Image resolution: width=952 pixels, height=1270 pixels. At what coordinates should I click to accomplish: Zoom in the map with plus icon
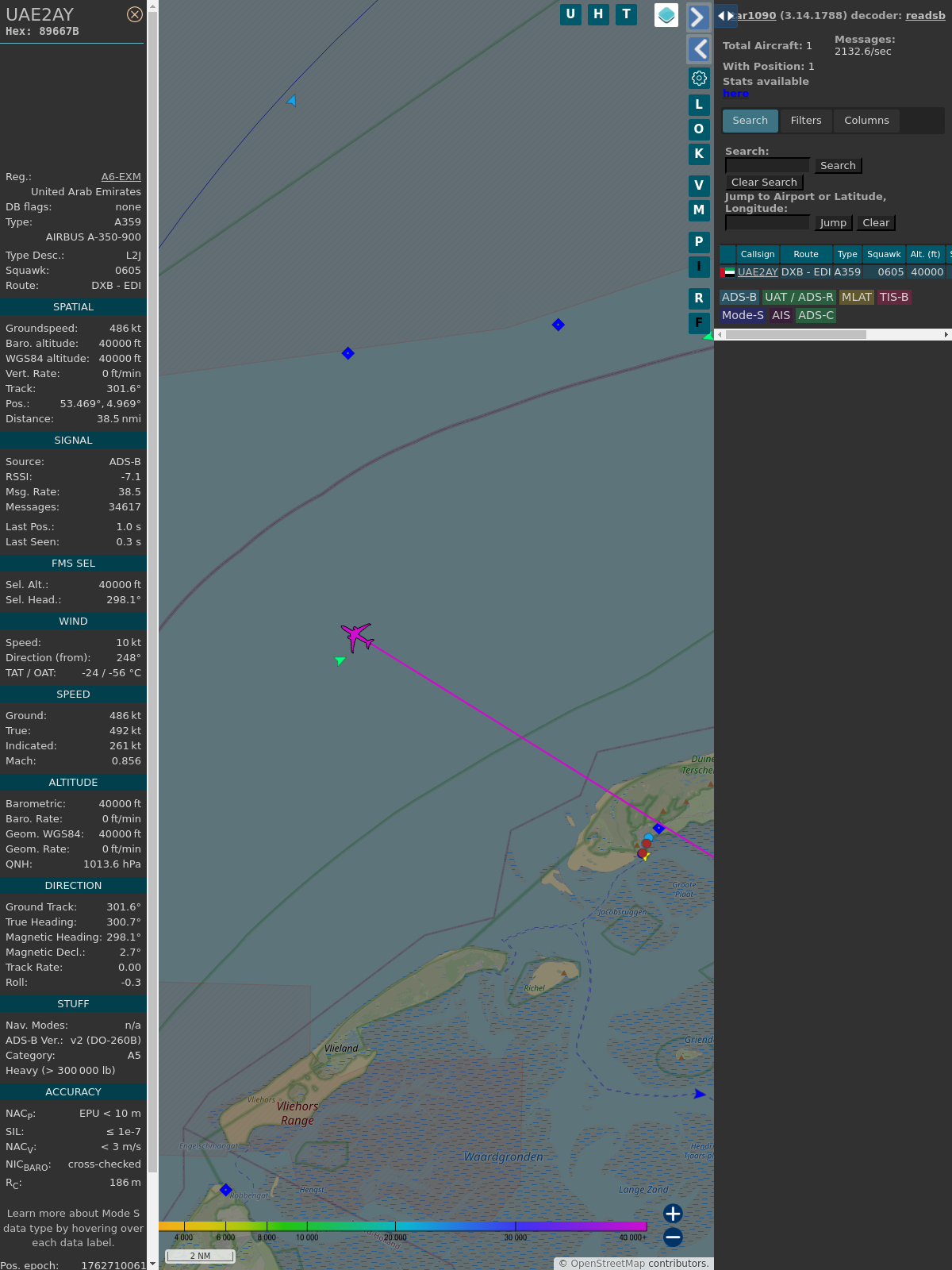click(x=673, y=1213)
